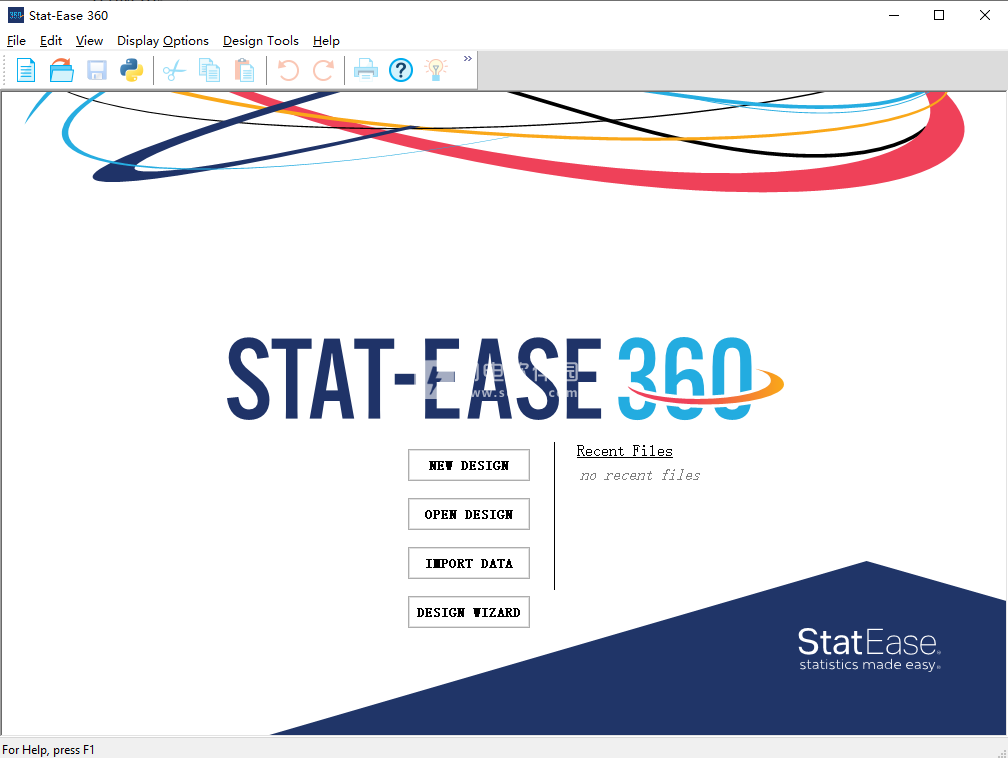Open the Design Tools menu

coord(260,41)
